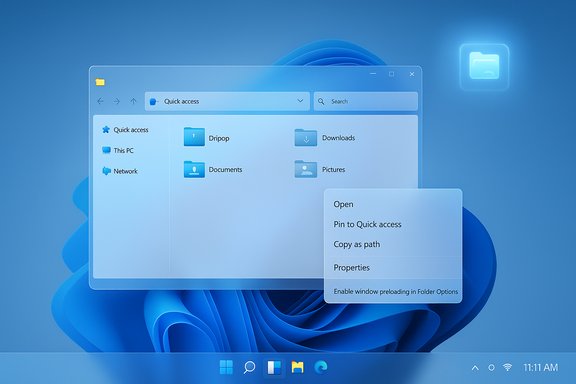Minimize the File Explorer window
Screen dimensions: 576x384
click(373, 74)
